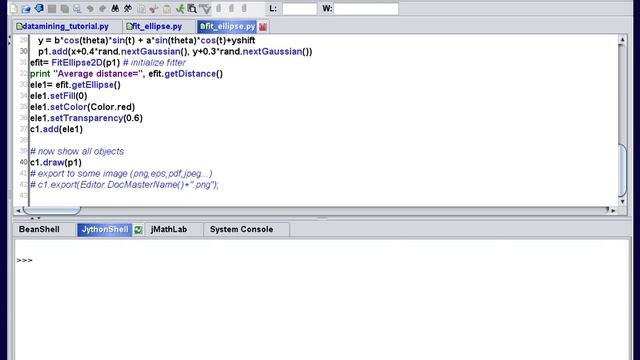
Task: Click the redo arrow icon
Action: (x=102, y=8)
